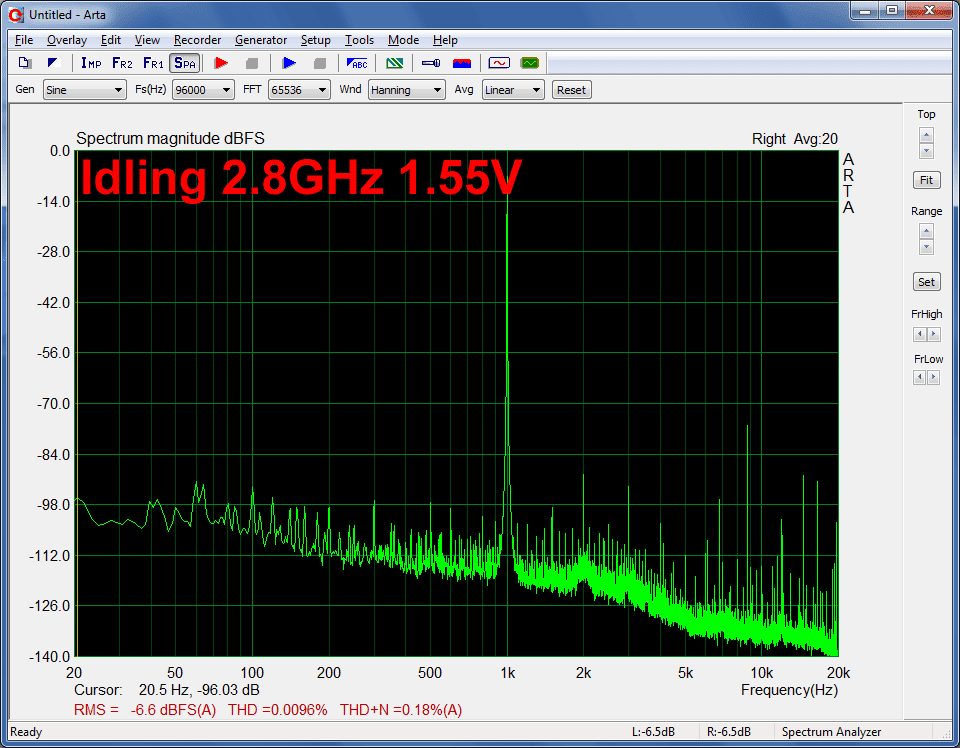Click the Cursor 20.5 Hz readout
This screenshot has width=960, height=748.
[167, 690]
